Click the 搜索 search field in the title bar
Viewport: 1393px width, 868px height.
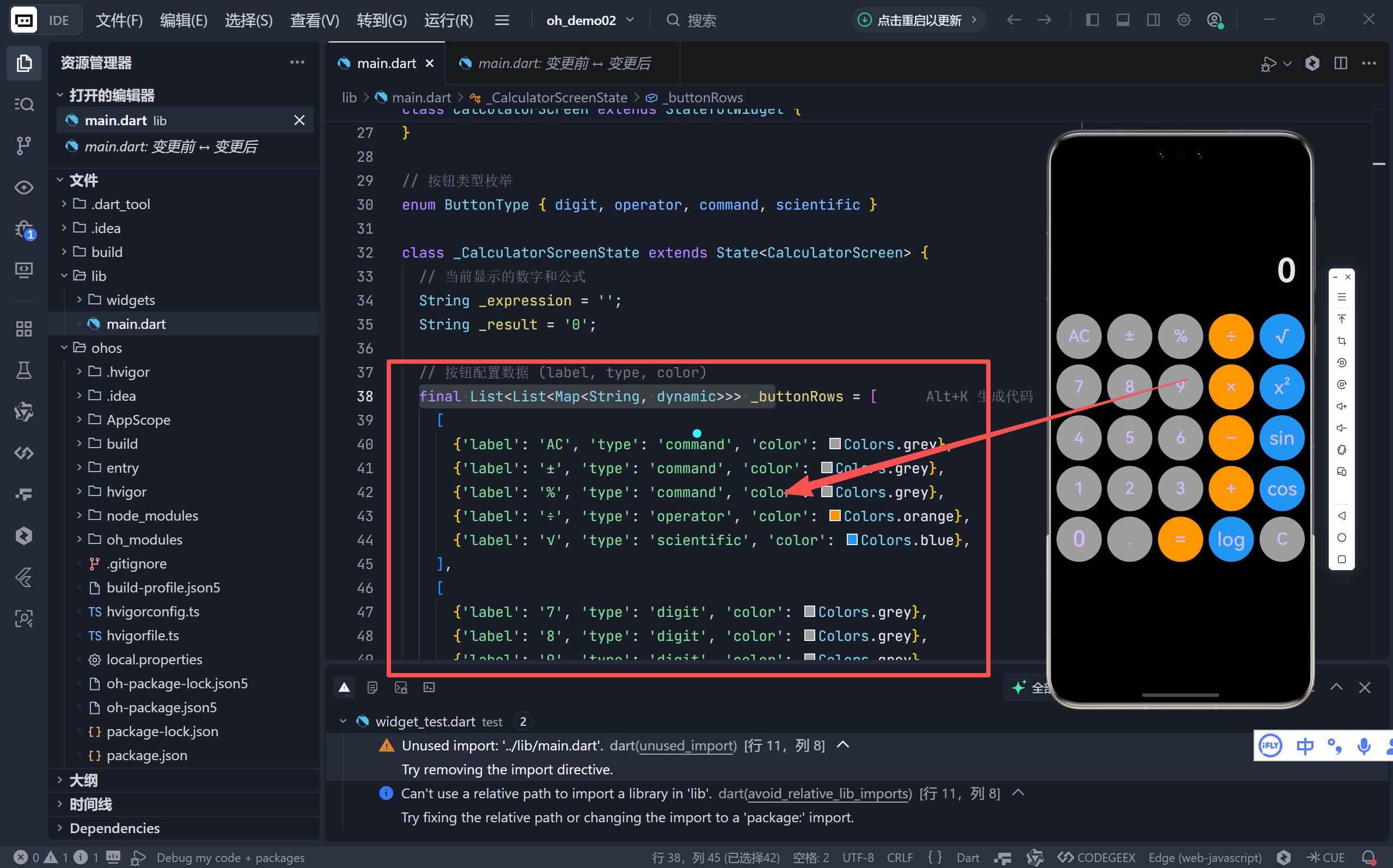[701, 20]
